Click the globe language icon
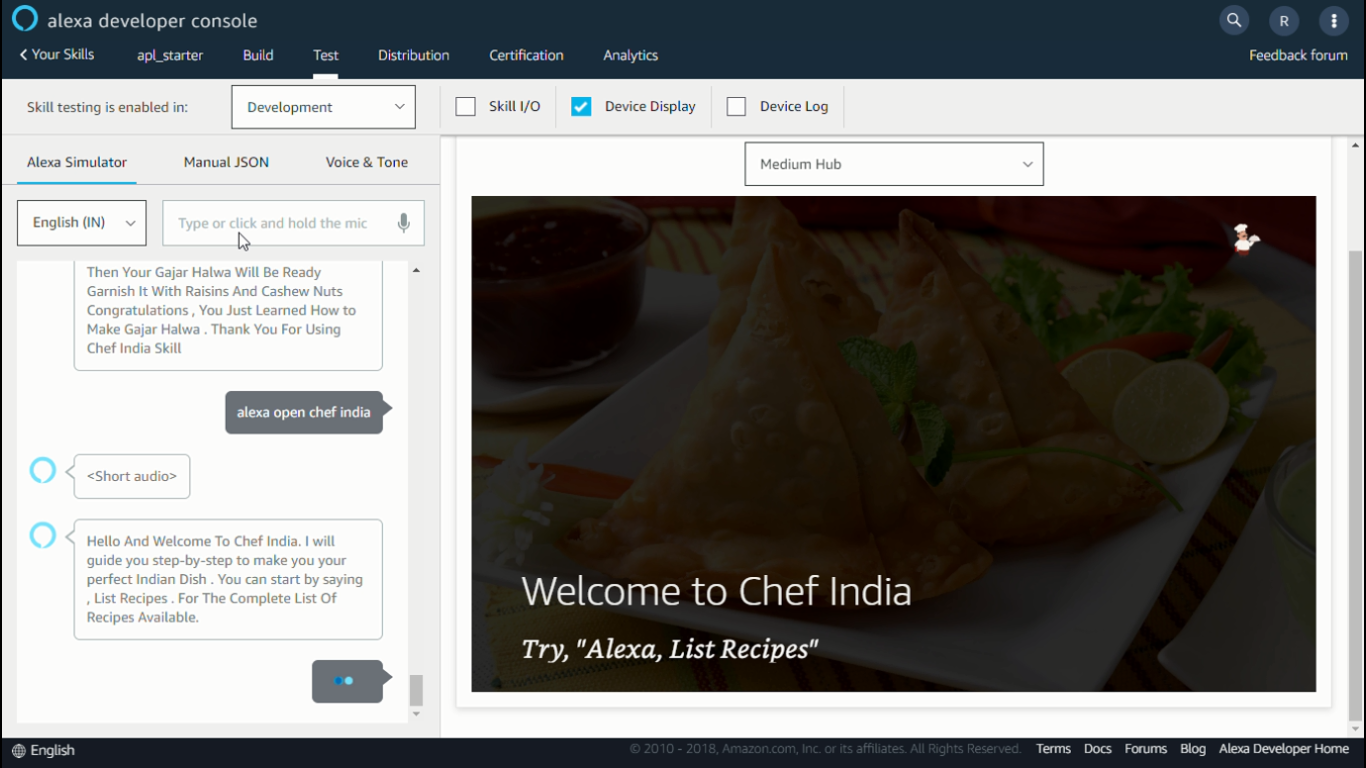Viewport: 1366px width, 768px height. 19,750
